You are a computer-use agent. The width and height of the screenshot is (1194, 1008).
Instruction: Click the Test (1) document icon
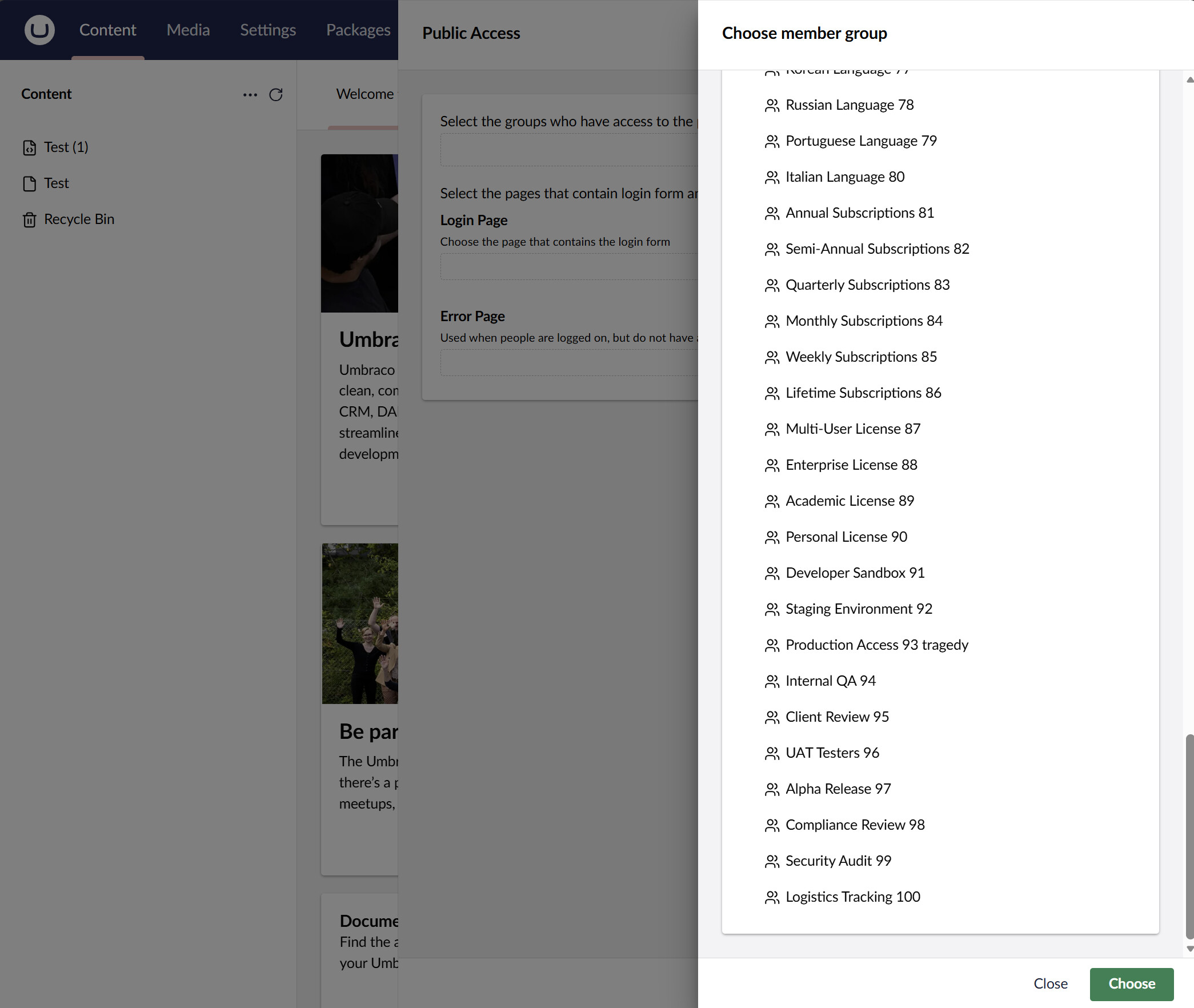click(x=30, y=148)
